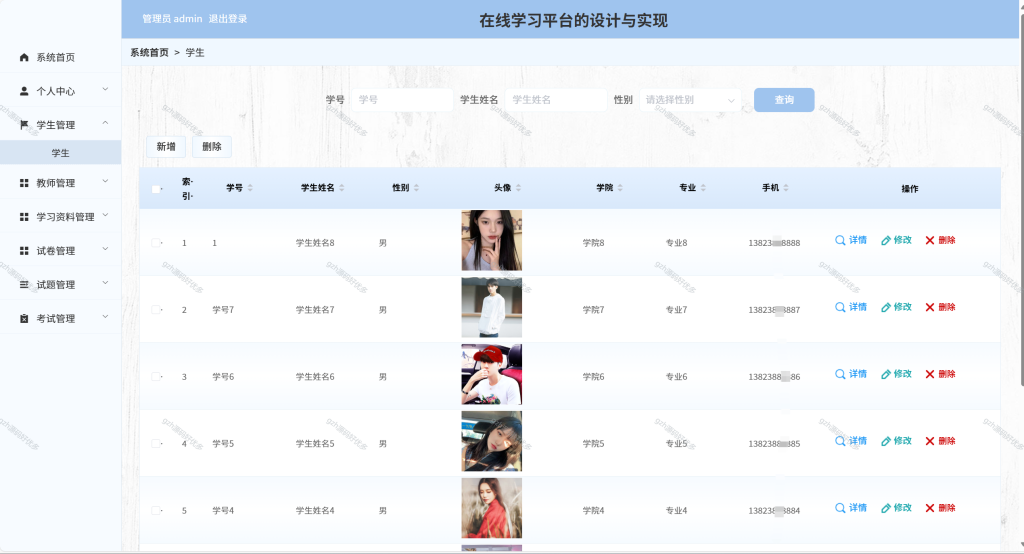
Task: Click 修改 edit for 学生姓名5 row
Action: (896, 441)
